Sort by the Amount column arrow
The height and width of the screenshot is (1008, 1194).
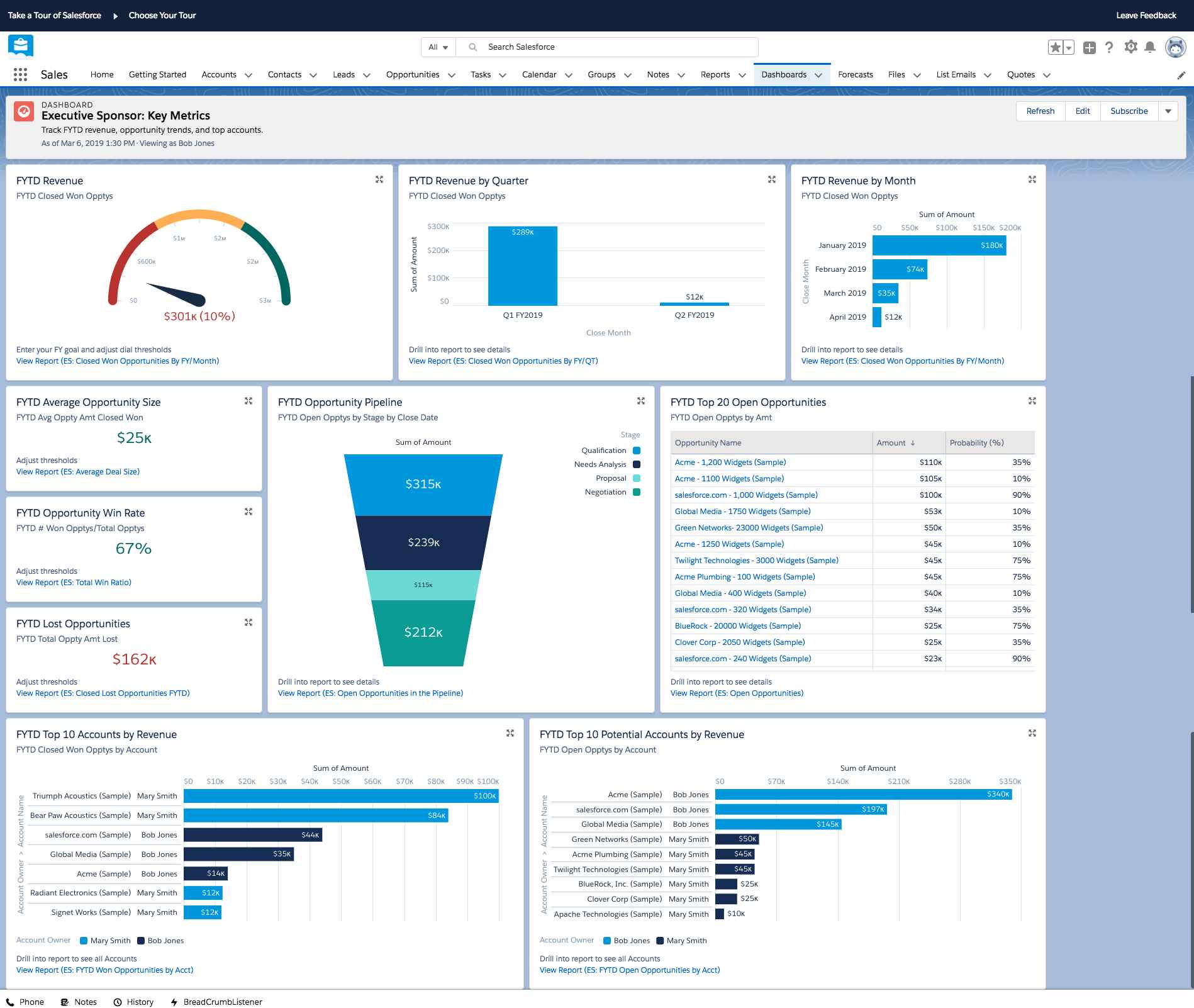click(913, 442)
